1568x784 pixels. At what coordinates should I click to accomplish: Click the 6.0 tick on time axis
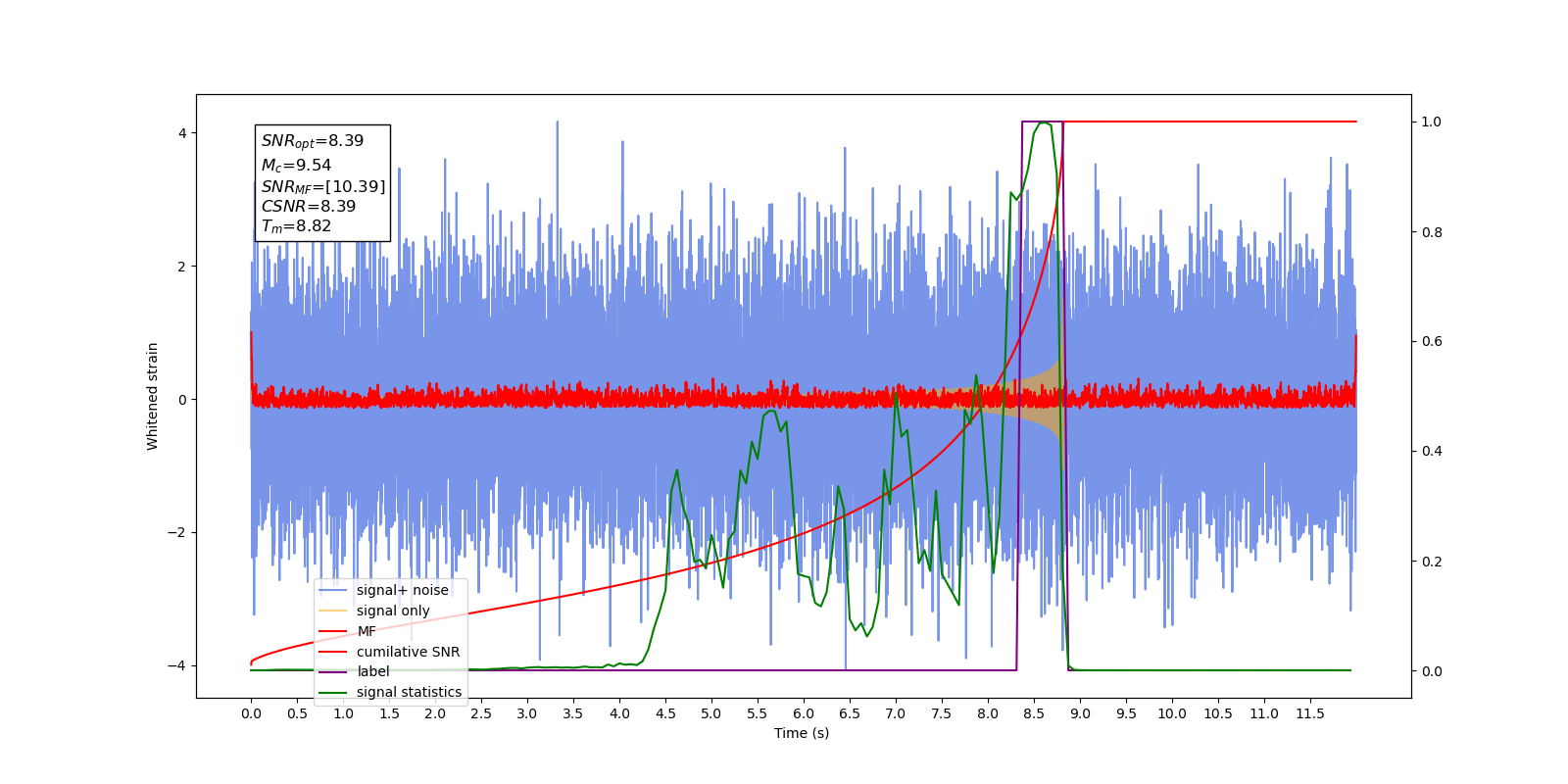(x=804, y=713)
